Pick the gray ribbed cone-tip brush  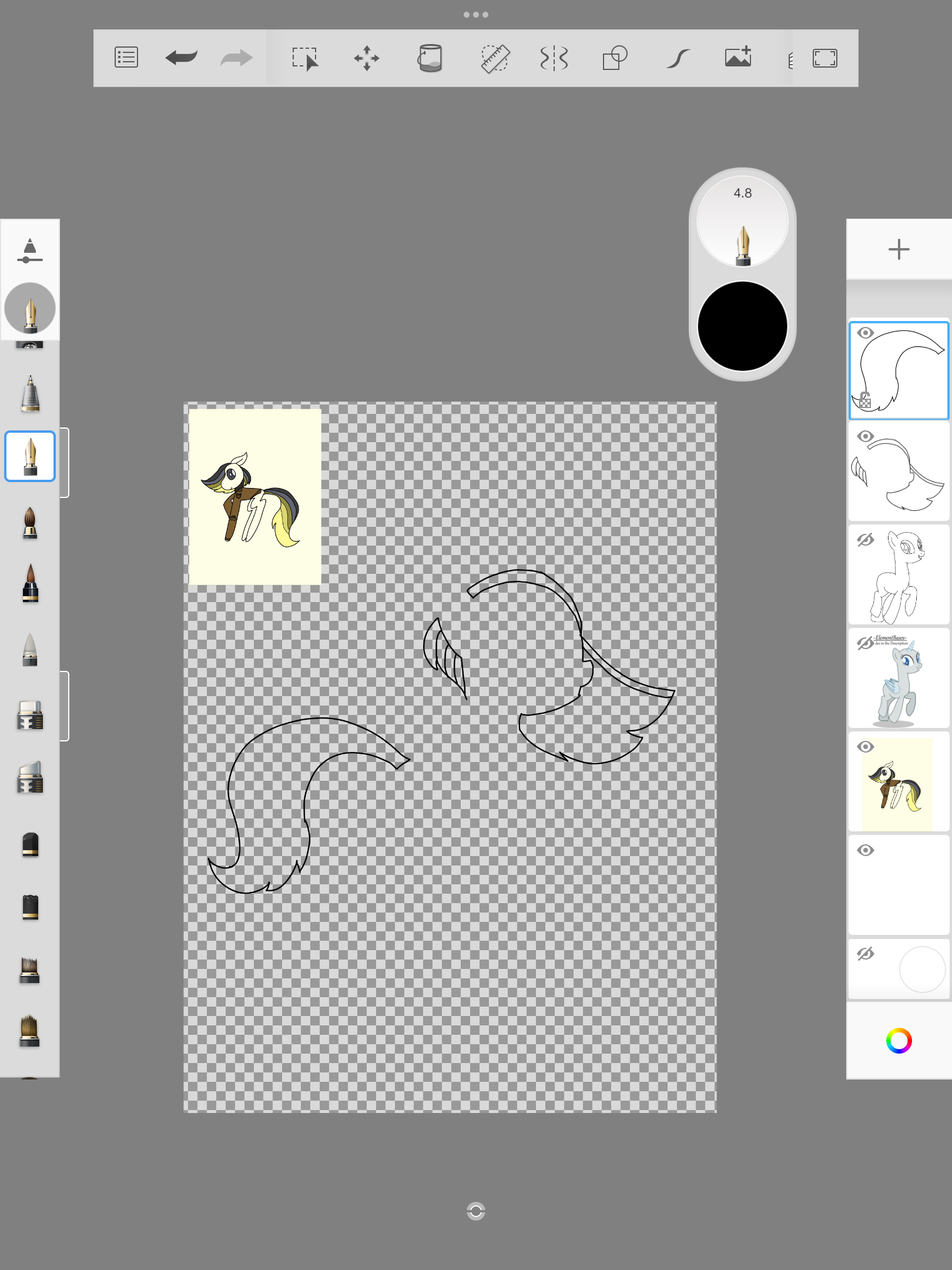(30, 649)
